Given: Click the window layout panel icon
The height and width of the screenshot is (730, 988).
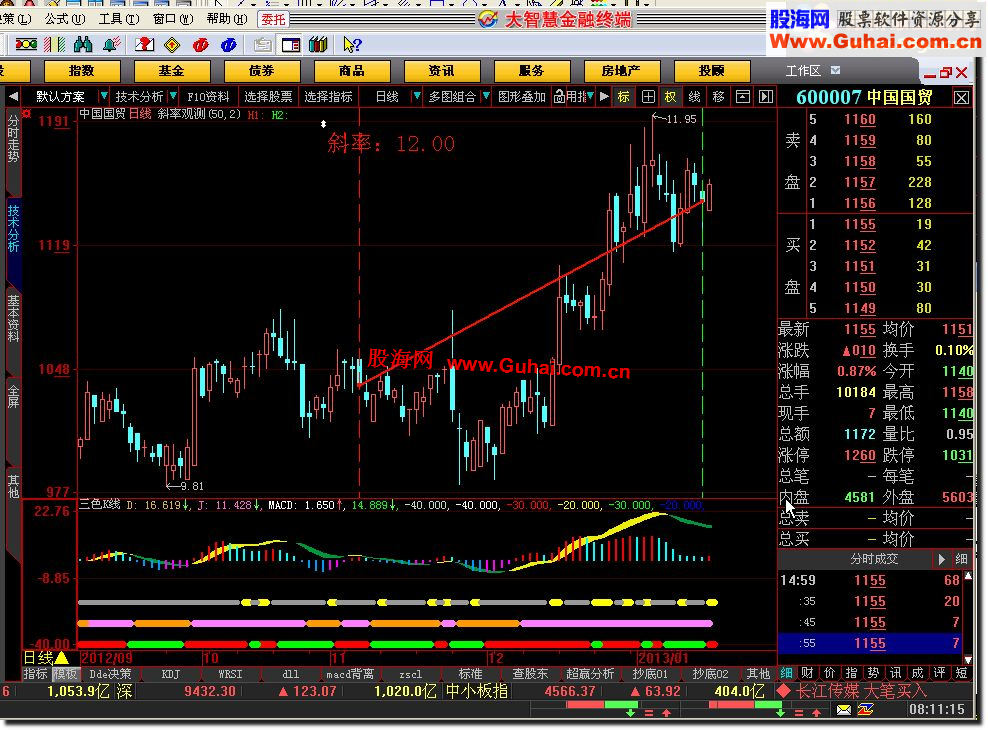Looking at the screenshot, I should click(x=290, y=45).
